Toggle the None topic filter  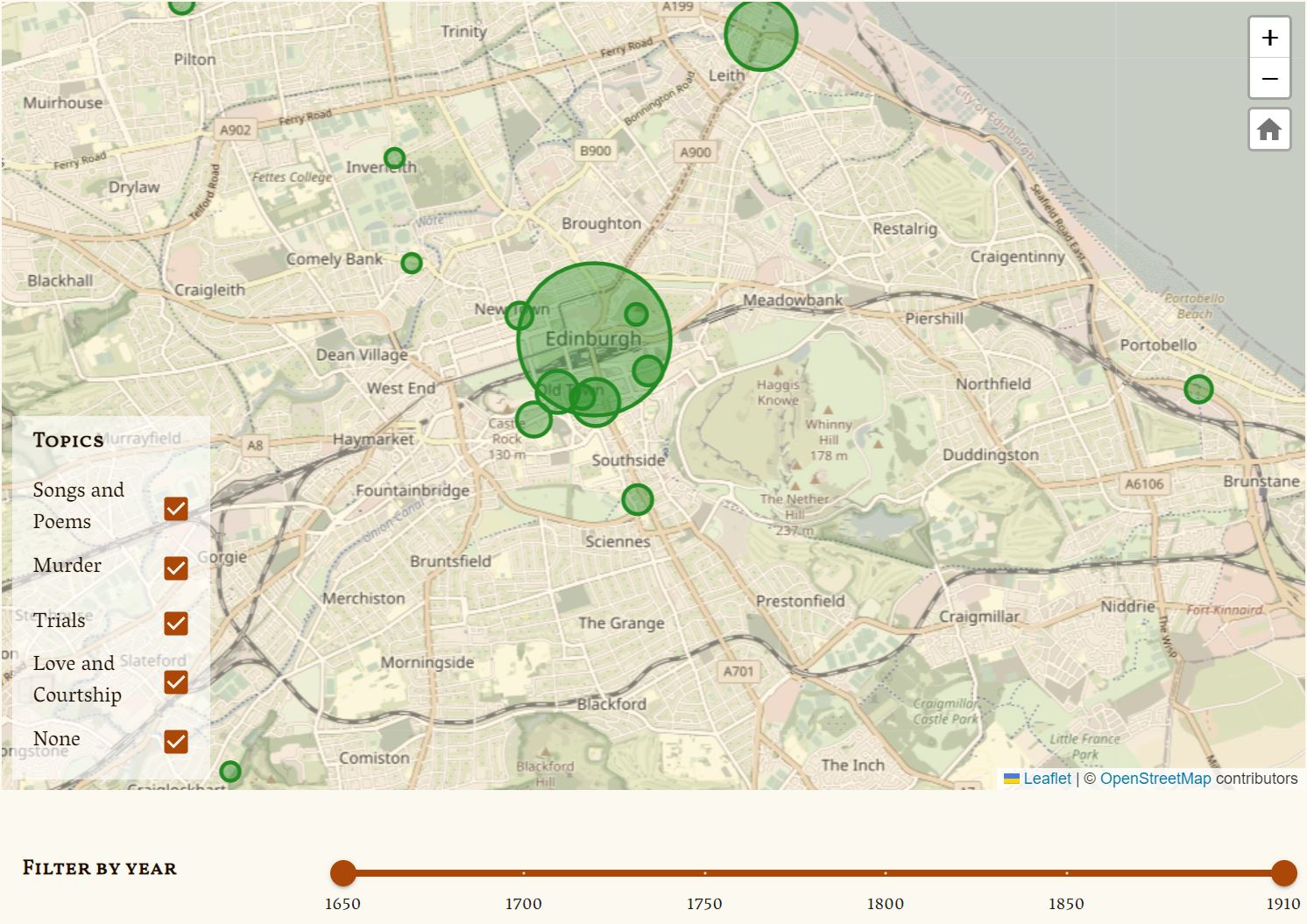(176, 742)
